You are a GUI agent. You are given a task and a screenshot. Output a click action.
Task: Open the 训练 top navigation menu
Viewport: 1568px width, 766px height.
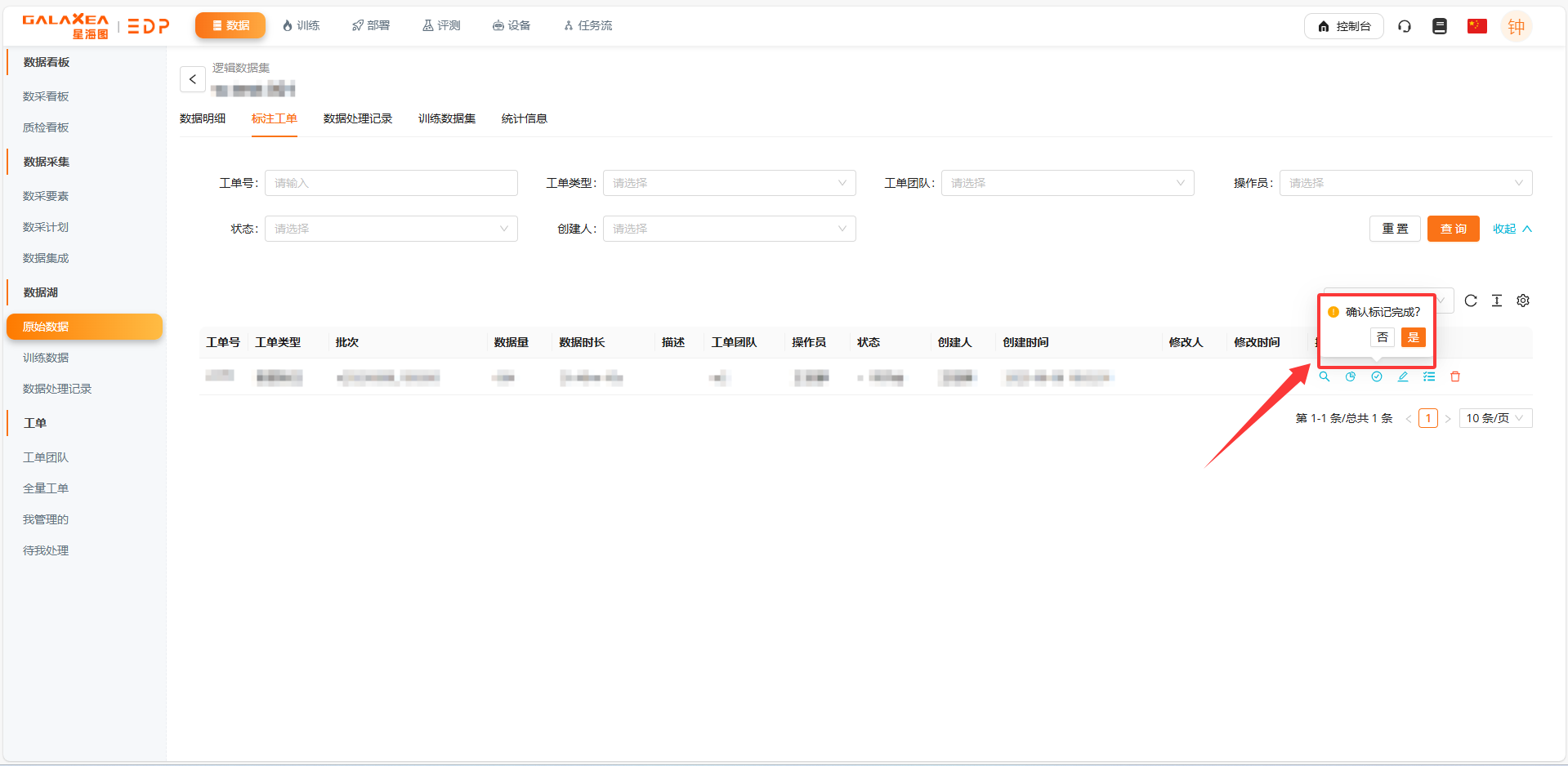point(301,26)
